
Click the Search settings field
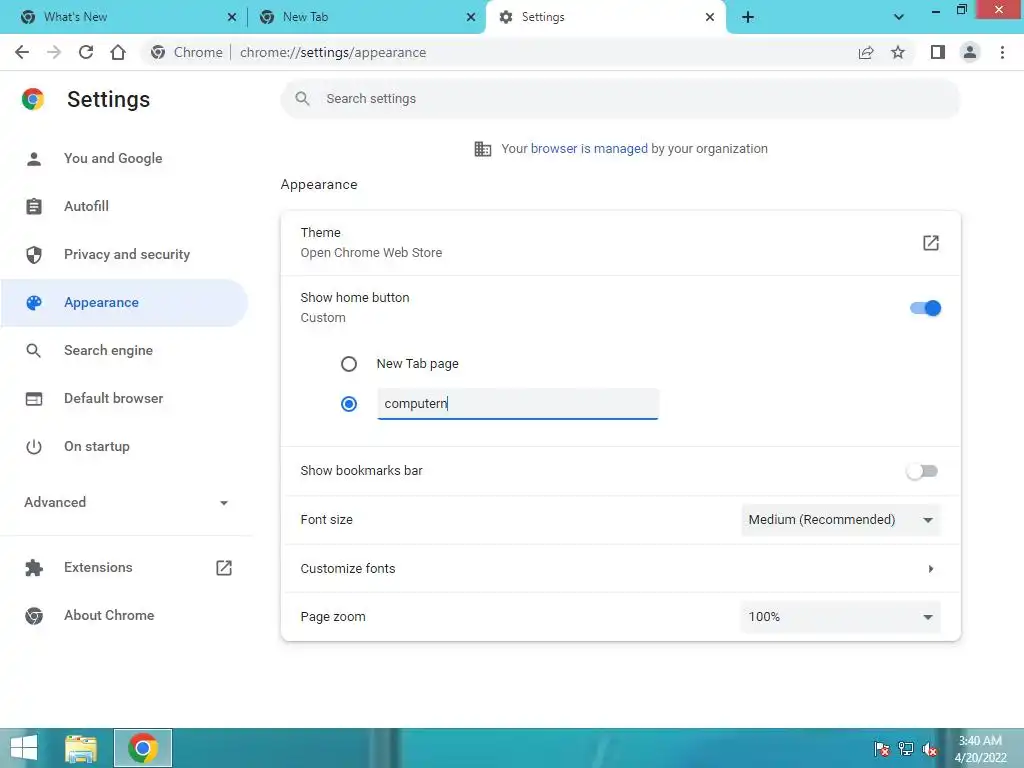(620, 99)
